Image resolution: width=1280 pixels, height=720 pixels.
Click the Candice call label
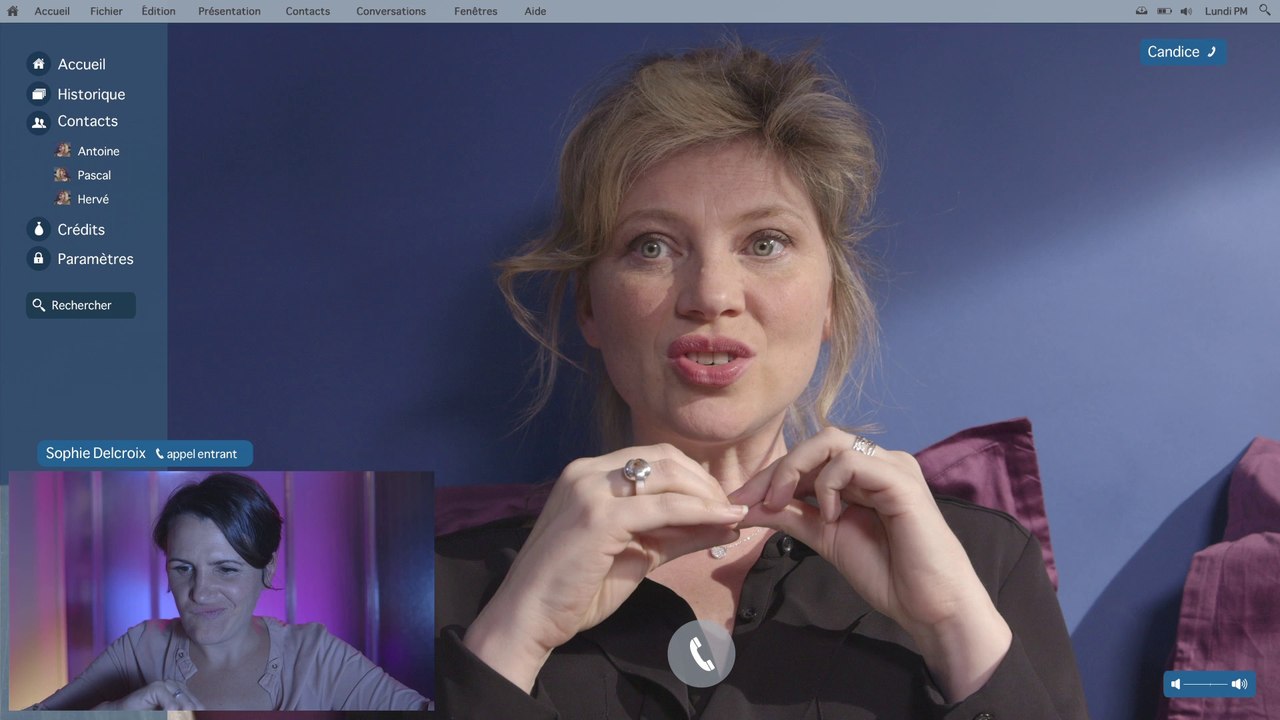[1183, 52]
